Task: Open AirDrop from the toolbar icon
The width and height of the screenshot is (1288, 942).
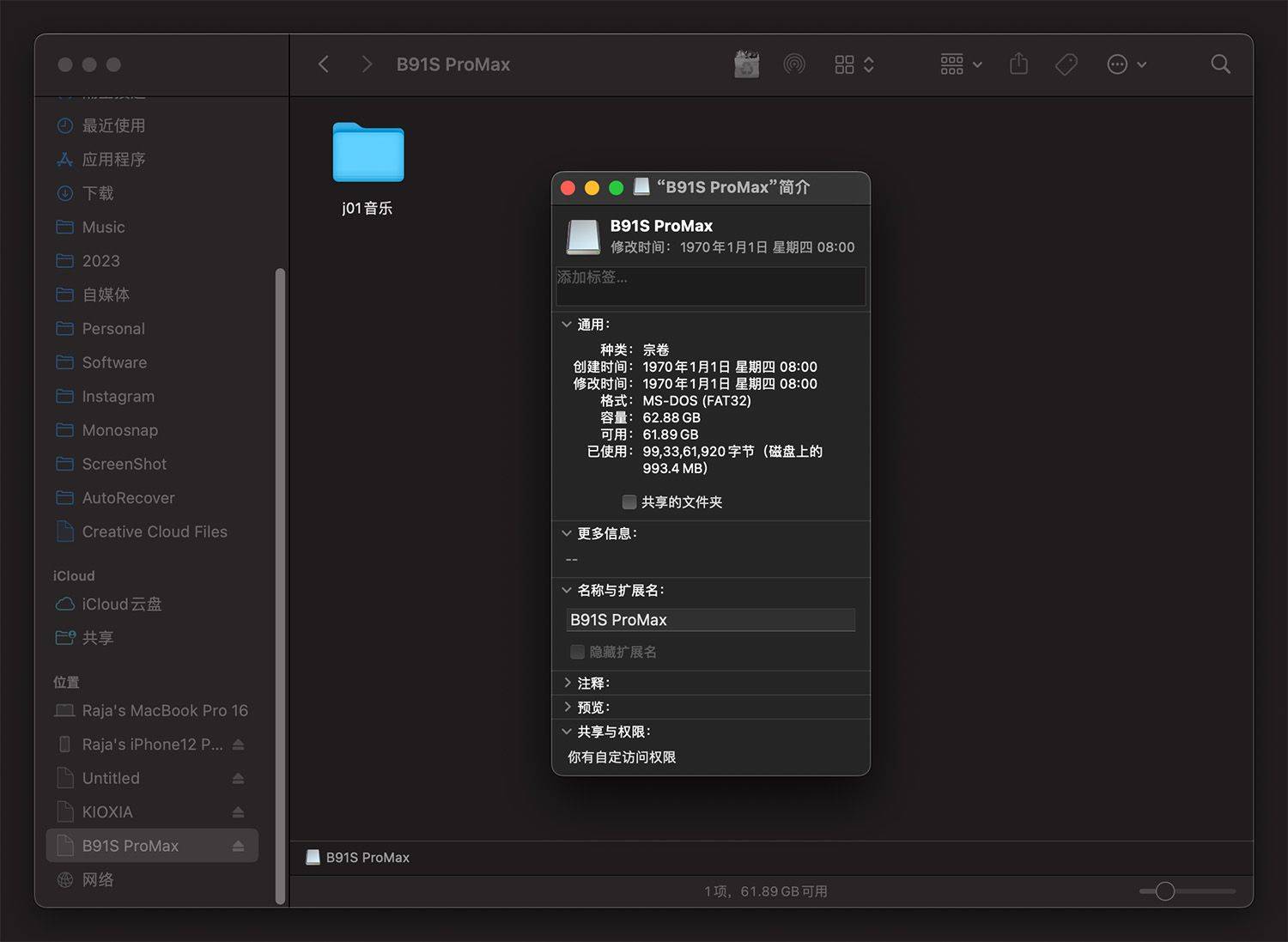Action: pos(794,64)
